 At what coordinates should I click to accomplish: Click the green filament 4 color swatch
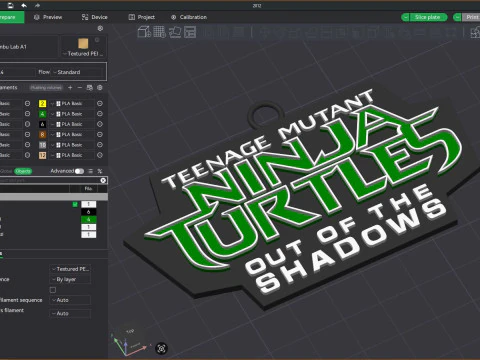point(42,114)
